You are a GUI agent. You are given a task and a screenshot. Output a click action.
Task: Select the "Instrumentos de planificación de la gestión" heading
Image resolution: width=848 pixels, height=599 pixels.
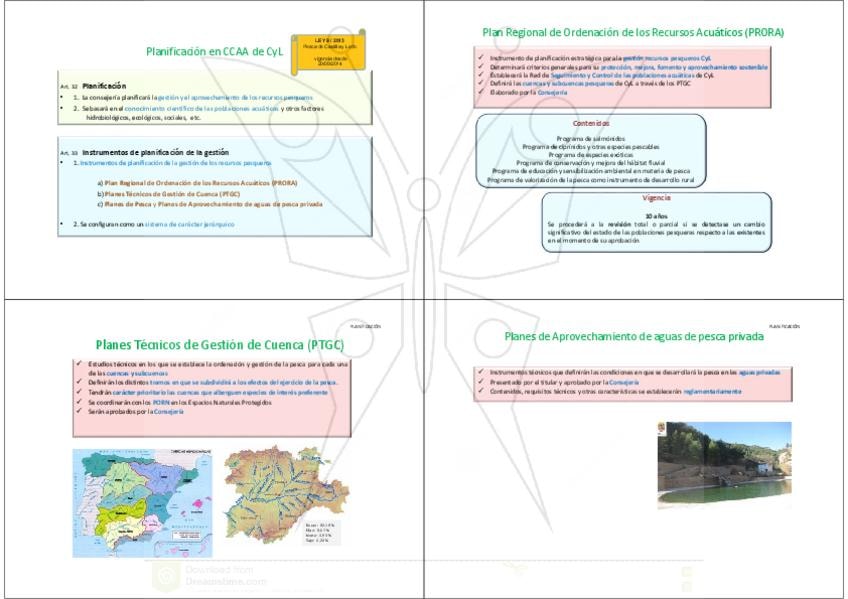coord(155,152)
